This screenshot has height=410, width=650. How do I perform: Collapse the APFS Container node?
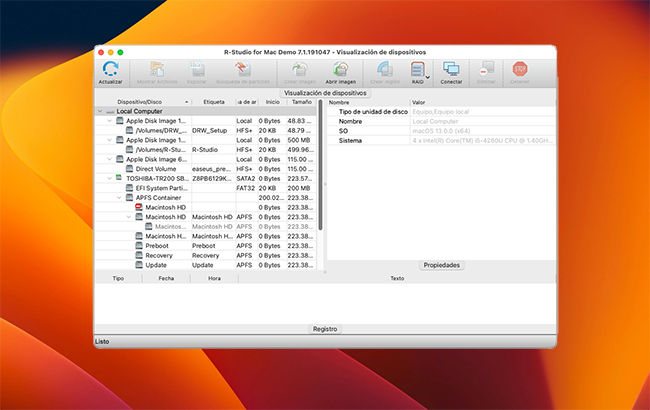tap(119, 198)
